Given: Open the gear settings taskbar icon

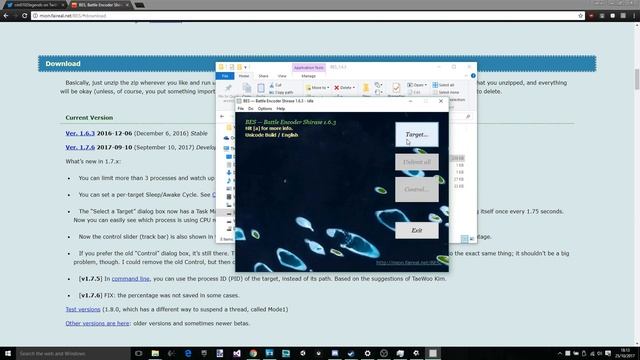Looking at the screenshot, I should pos(367,353).
